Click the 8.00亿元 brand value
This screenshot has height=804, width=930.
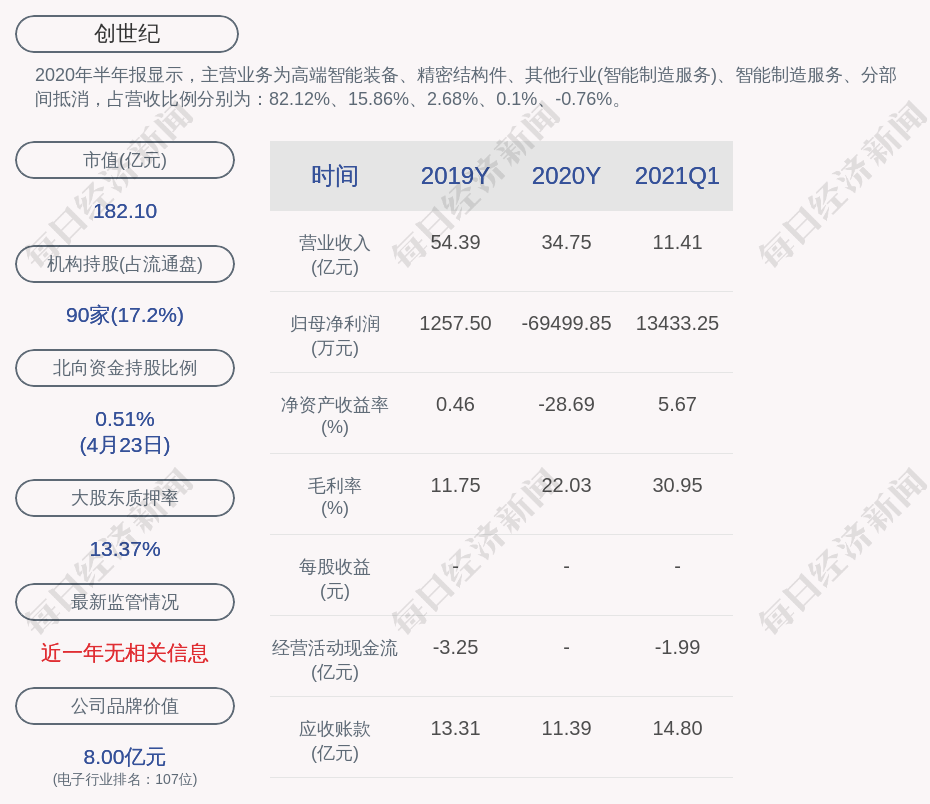point(125,757)
